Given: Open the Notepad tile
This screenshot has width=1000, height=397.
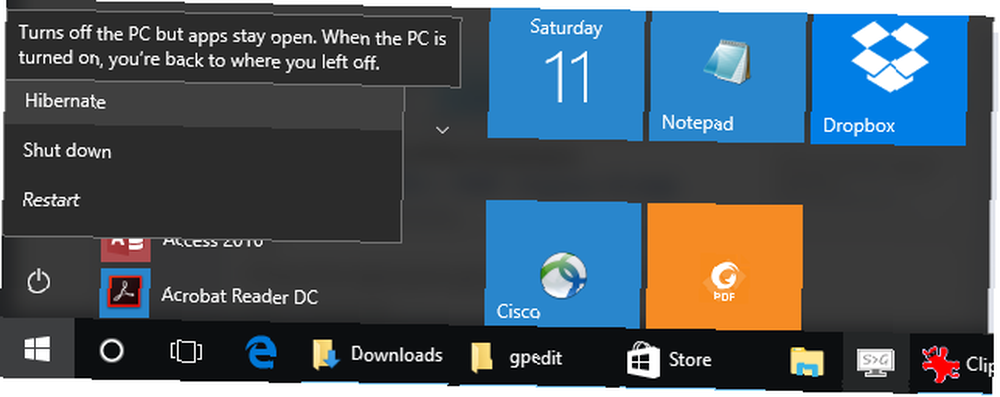Looking at the screenshot, I should [726, 77].
